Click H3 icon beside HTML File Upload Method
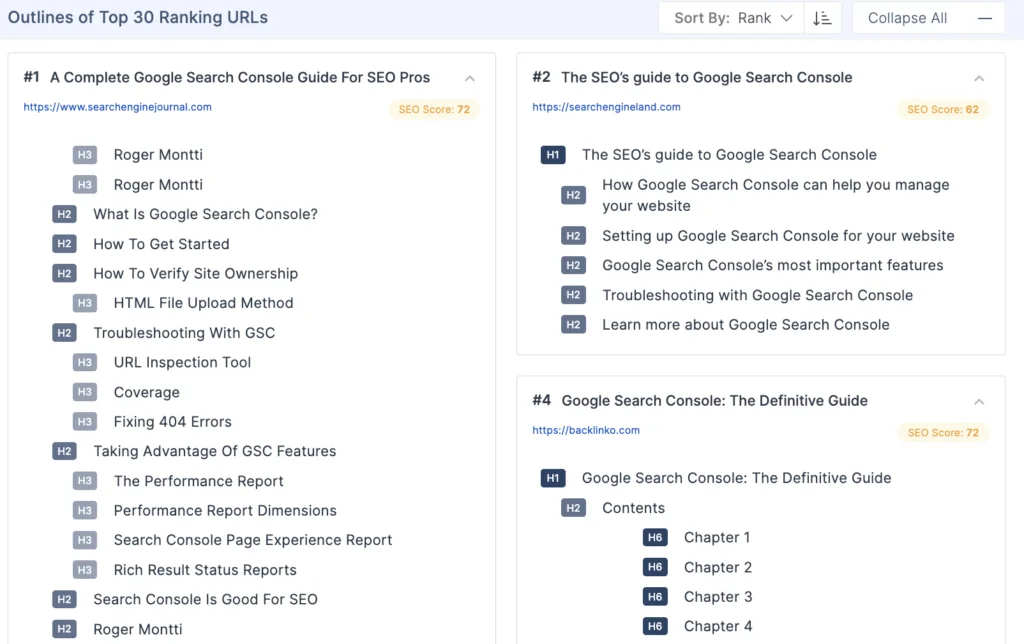 point(84,303)
